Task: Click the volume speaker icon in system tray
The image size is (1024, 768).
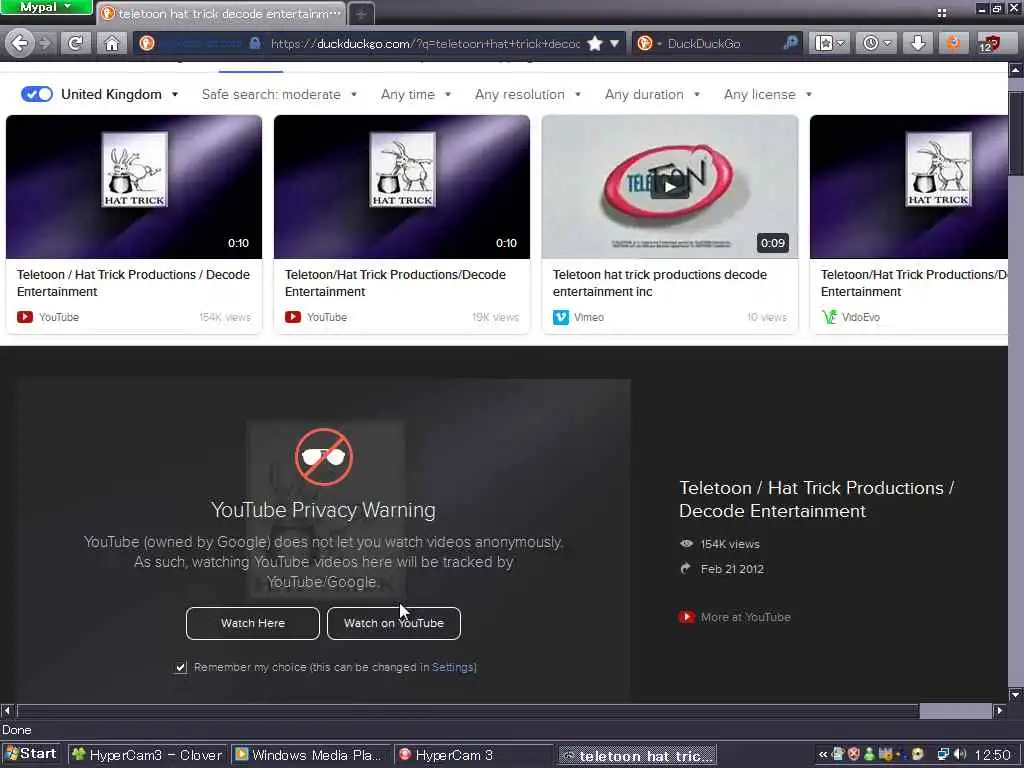Action: pos(959,754)
